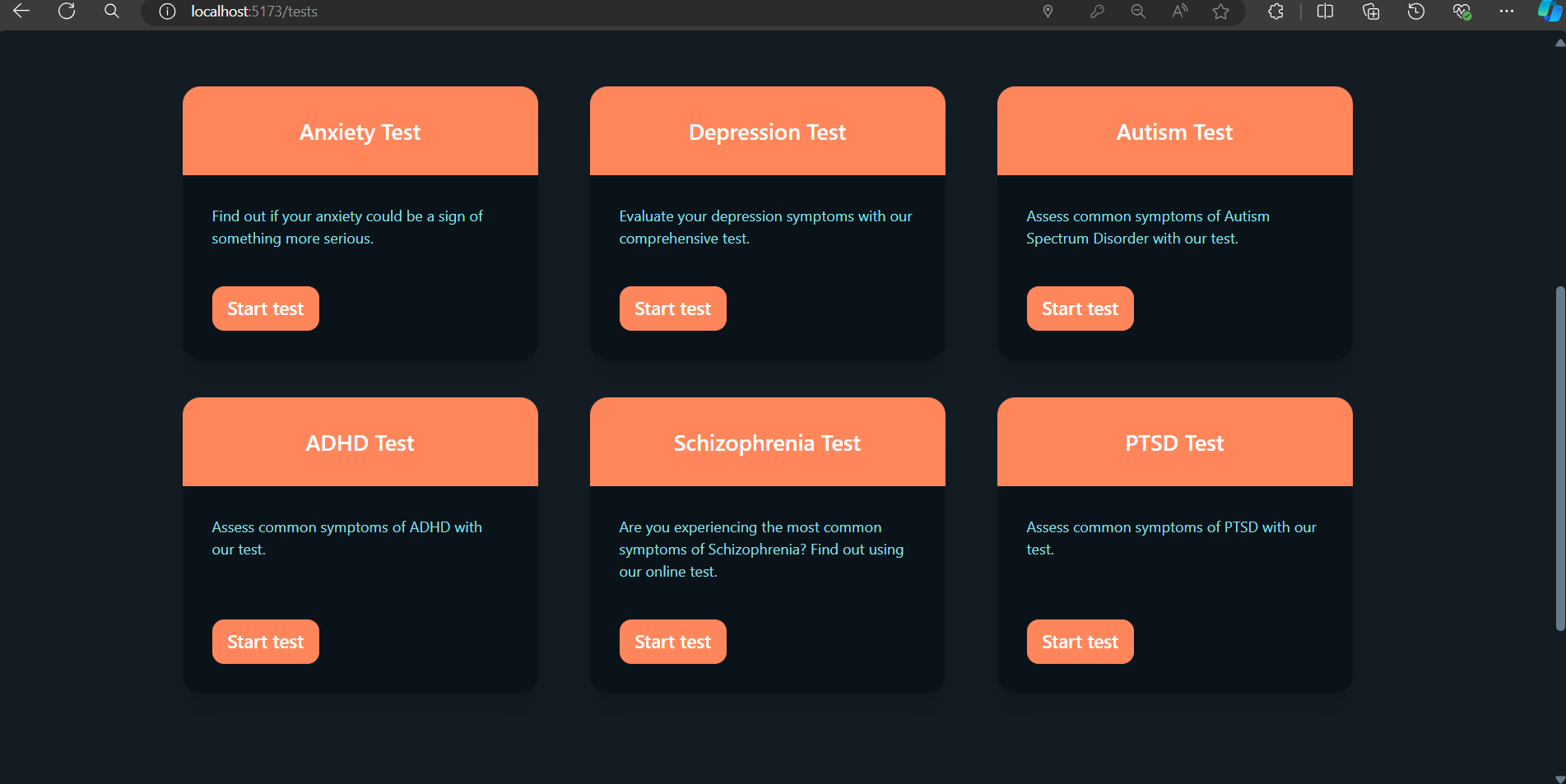
Task: Start the Depression test
Action: coord(672,308)
